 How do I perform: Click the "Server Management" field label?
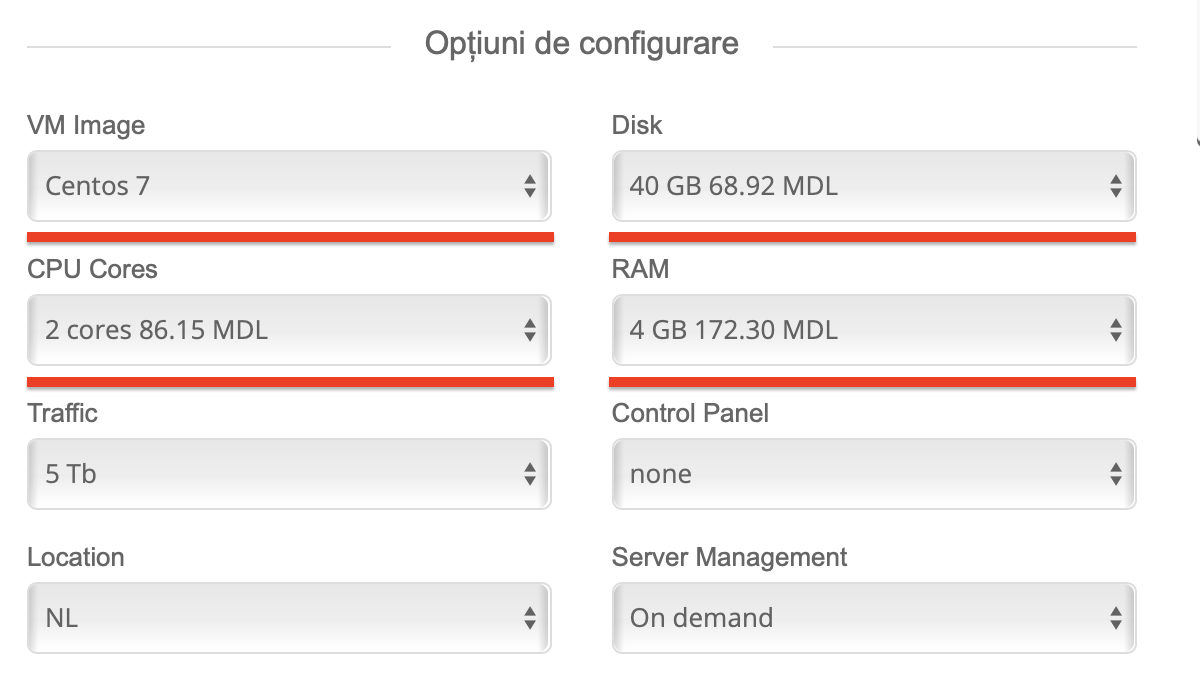click(x=729, y=557)
